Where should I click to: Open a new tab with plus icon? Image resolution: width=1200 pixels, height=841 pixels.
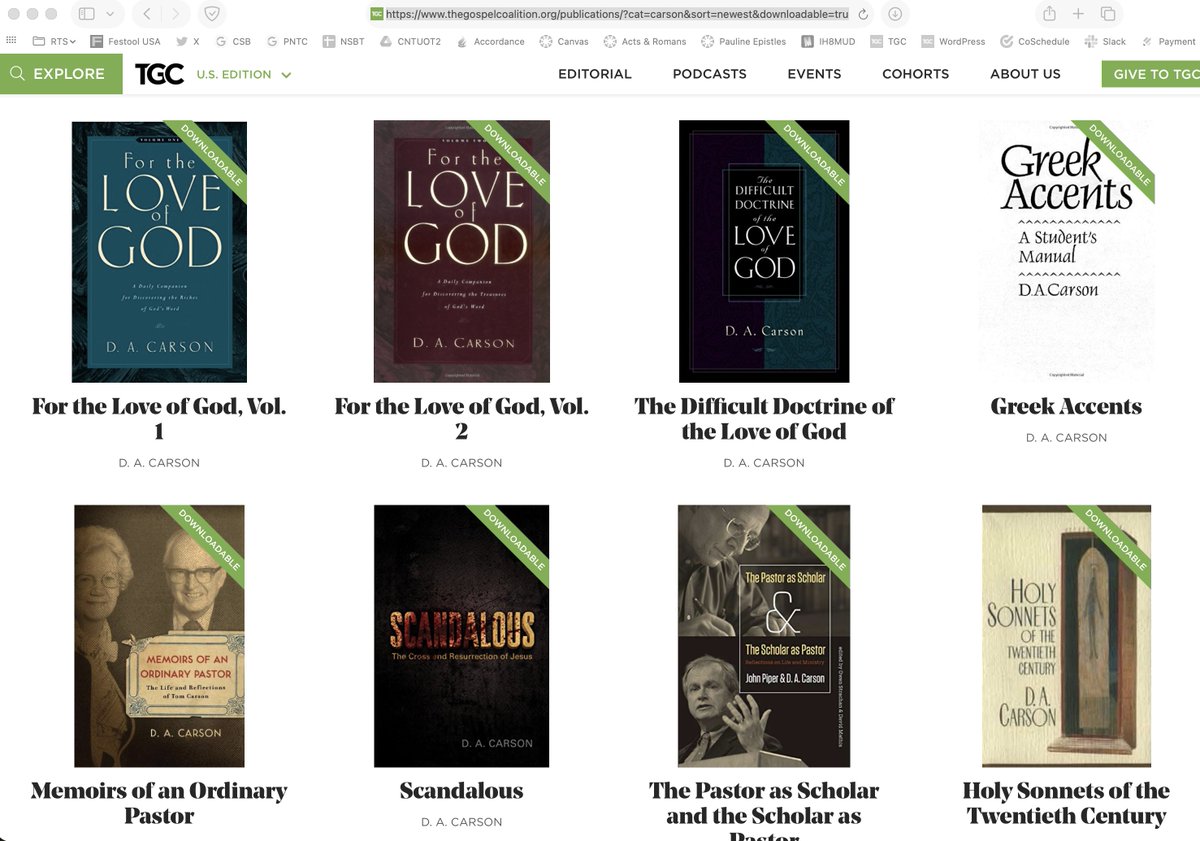[x=1078, y=14]
